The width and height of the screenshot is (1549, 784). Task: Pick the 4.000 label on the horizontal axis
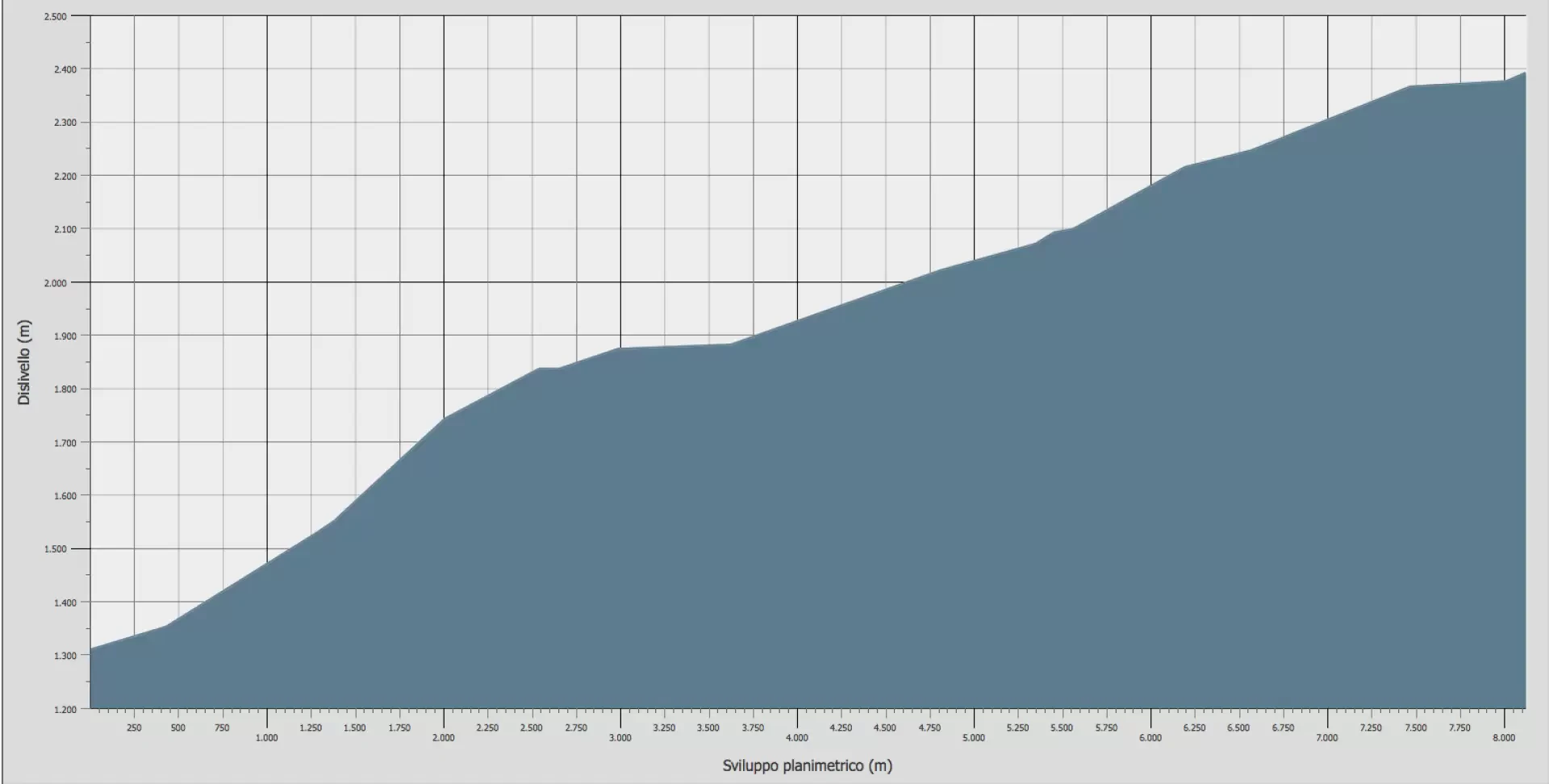(797, 737)
